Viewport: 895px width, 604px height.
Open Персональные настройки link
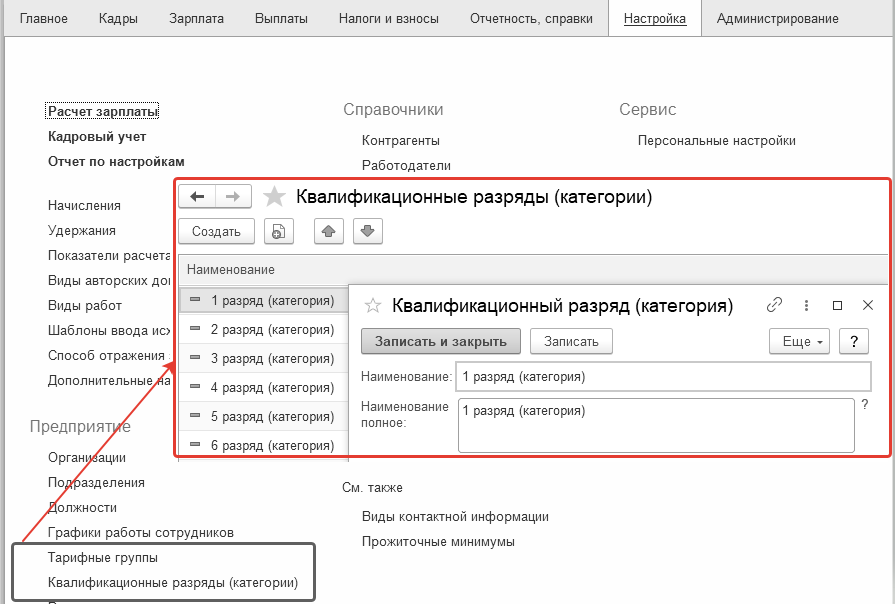tap(716, 140)
